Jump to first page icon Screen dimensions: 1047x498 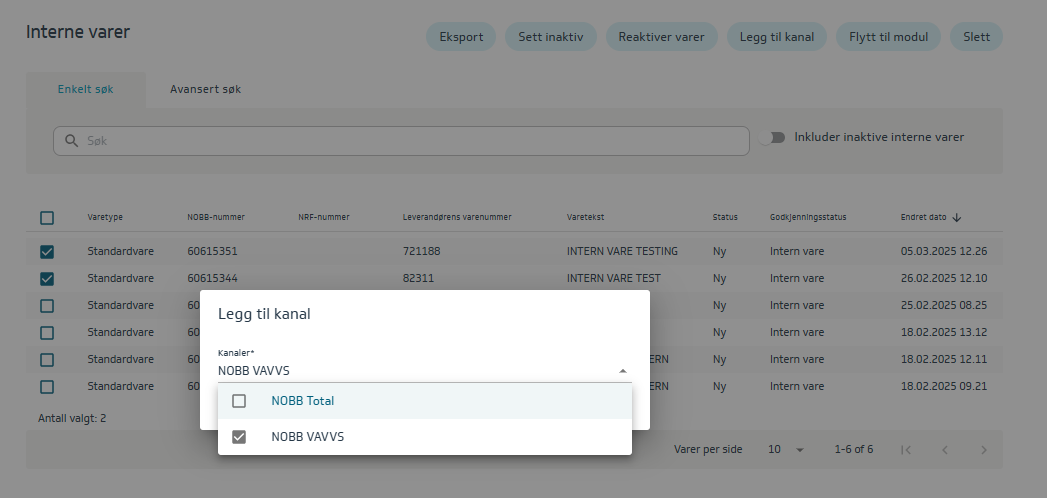tap(906, 450)
